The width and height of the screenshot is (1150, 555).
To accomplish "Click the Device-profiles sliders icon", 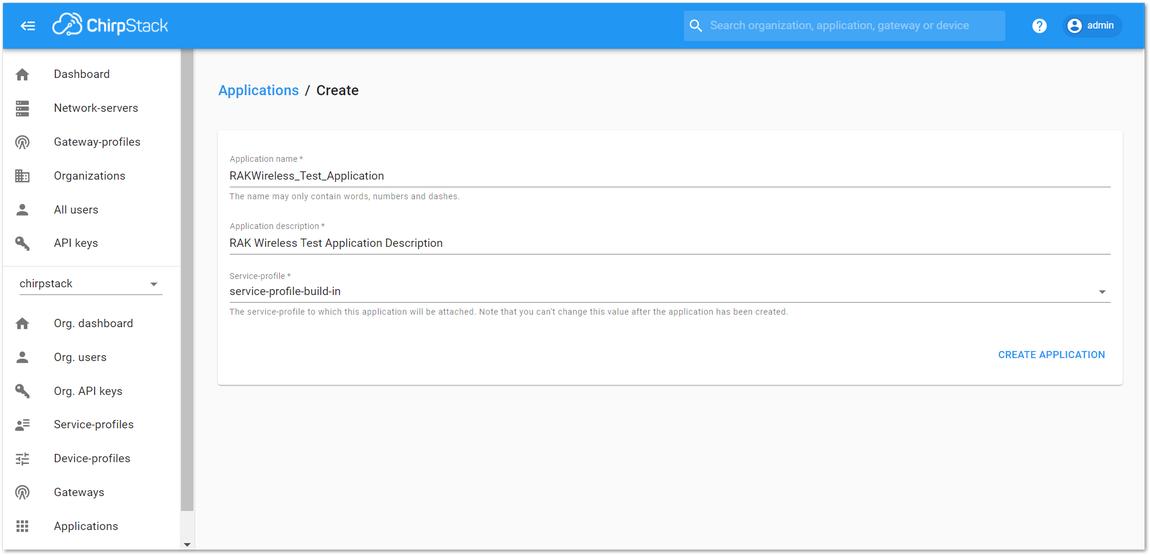I will pyautogui.click(x=23, y=459).
